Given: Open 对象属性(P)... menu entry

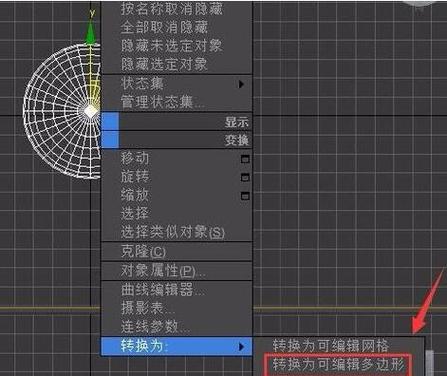Looking at the screenshot, I should 177,271.
